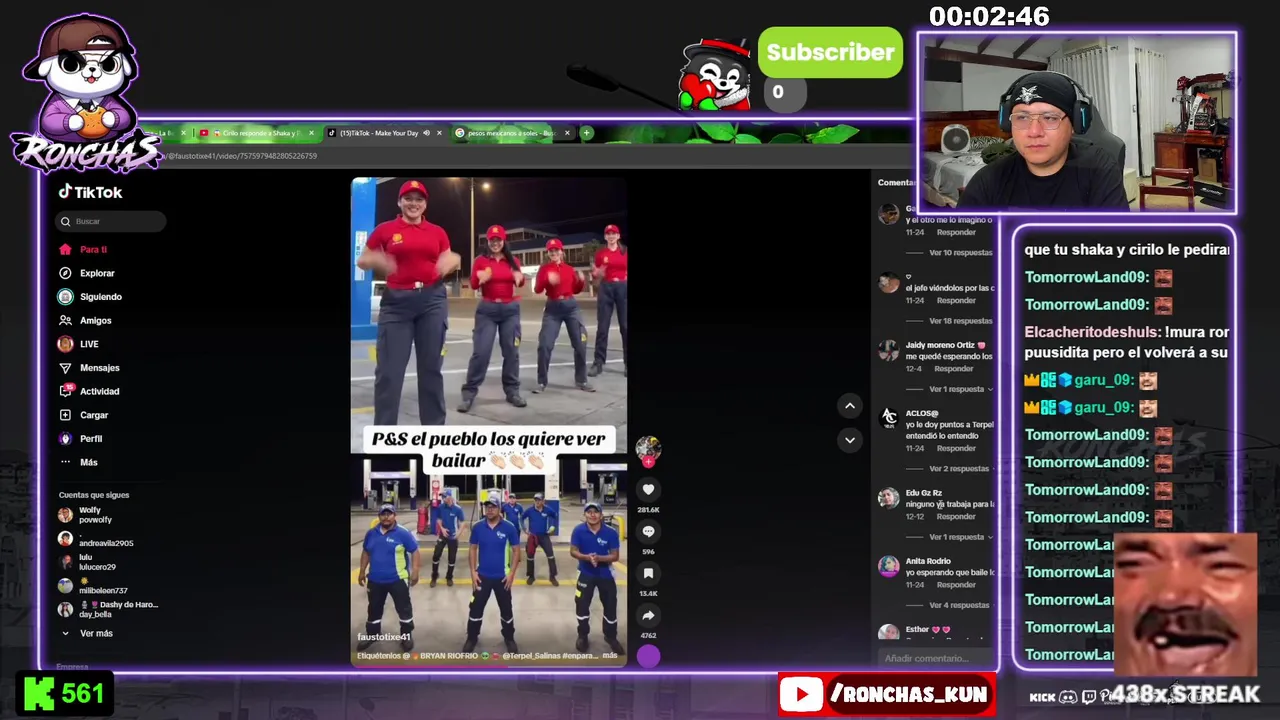Open the Amigos page
Image resolution: width=1280 pixels, height=720 pixels.
[x=85, y=320]
